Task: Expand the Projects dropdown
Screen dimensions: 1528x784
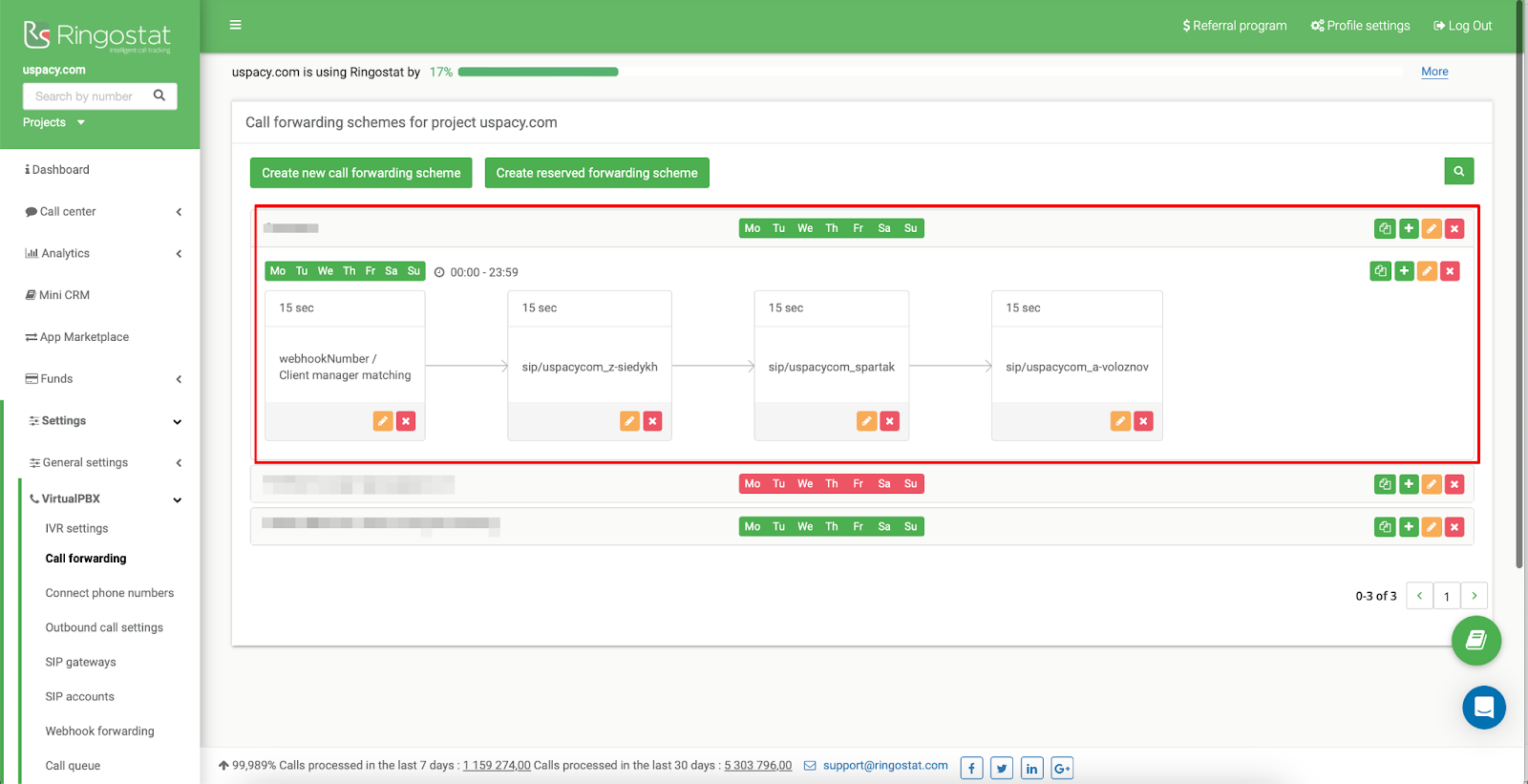Action: pyautogui.click(x=54, y=122)
